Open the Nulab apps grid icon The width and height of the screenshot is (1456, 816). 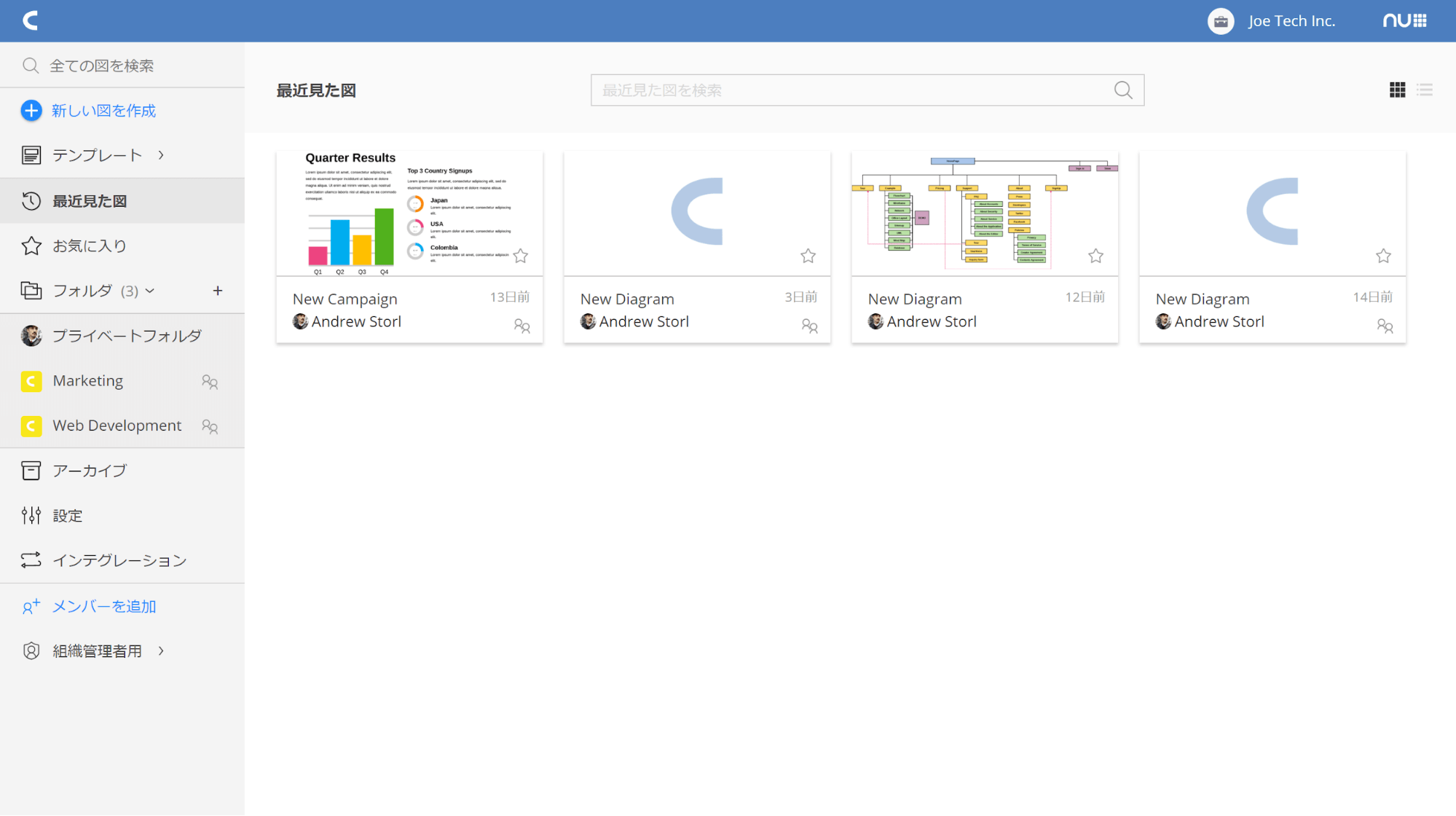coord(1420,20)
